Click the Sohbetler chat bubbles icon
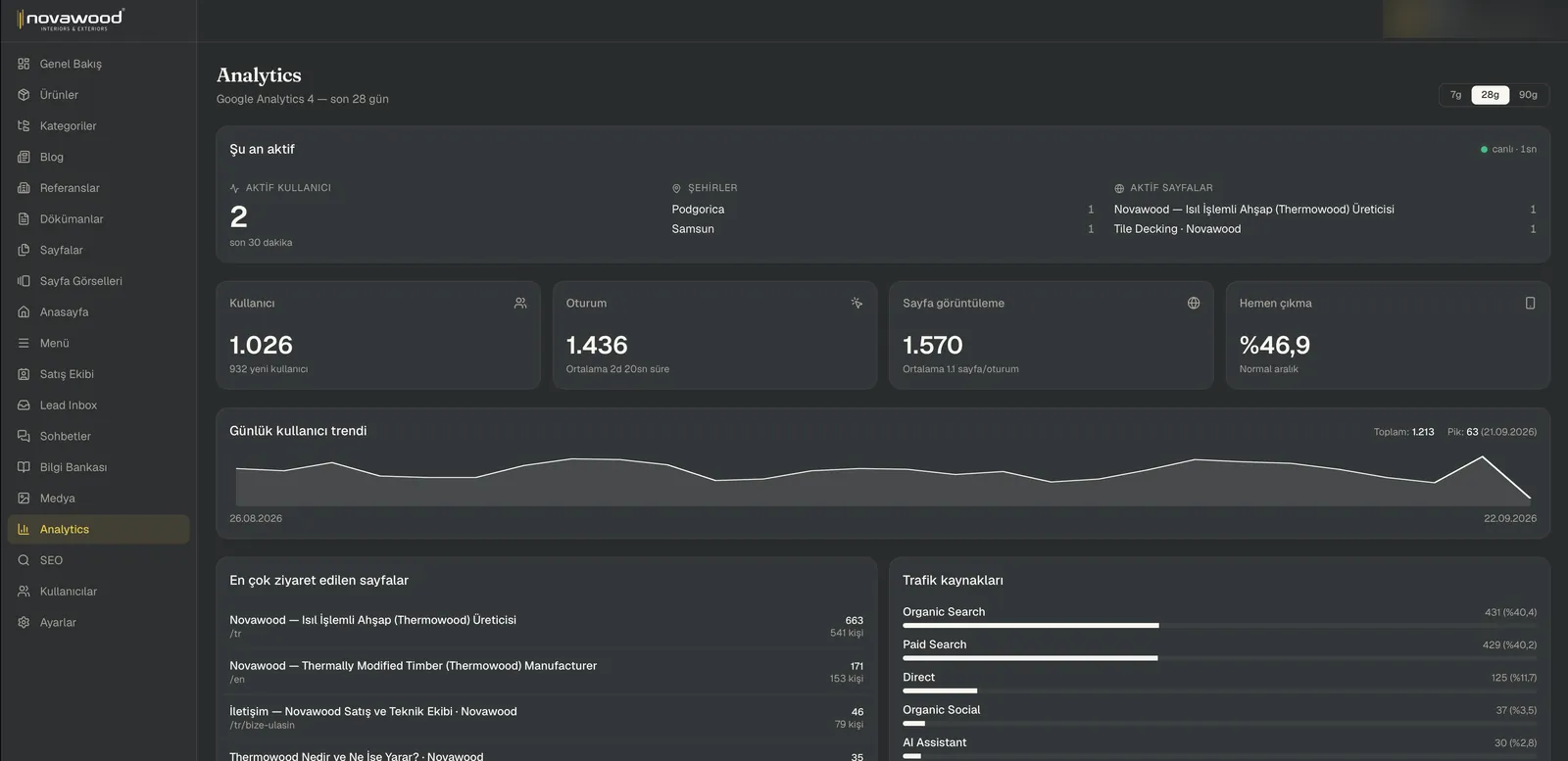Viewport: 1568px width, 761px height. [x=24, y=436]
